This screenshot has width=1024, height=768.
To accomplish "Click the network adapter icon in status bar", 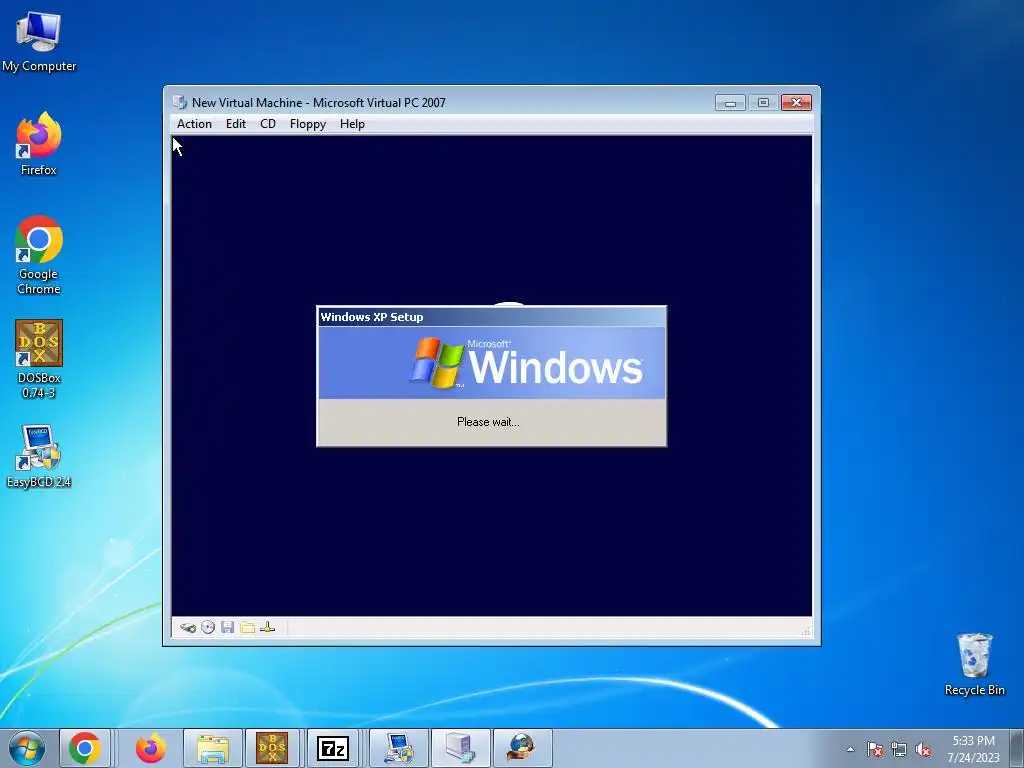I will [267, 628].
